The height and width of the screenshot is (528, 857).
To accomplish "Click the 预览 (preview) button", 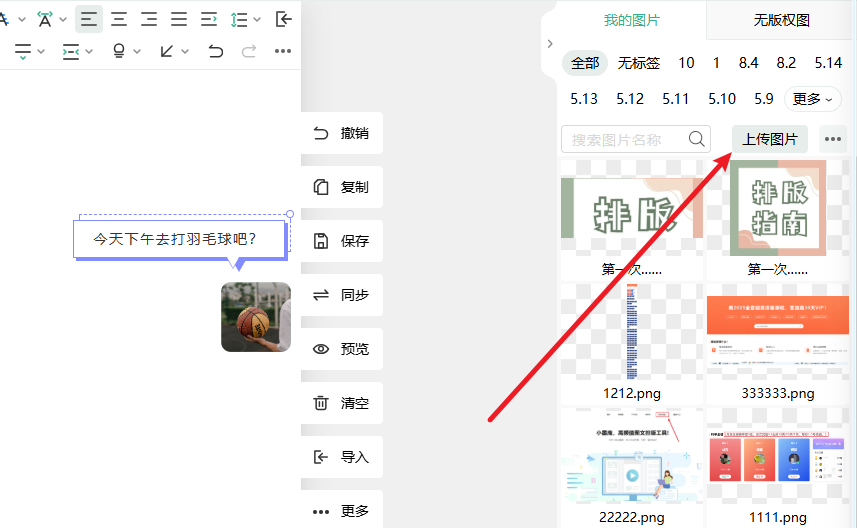I will [341, 349].
